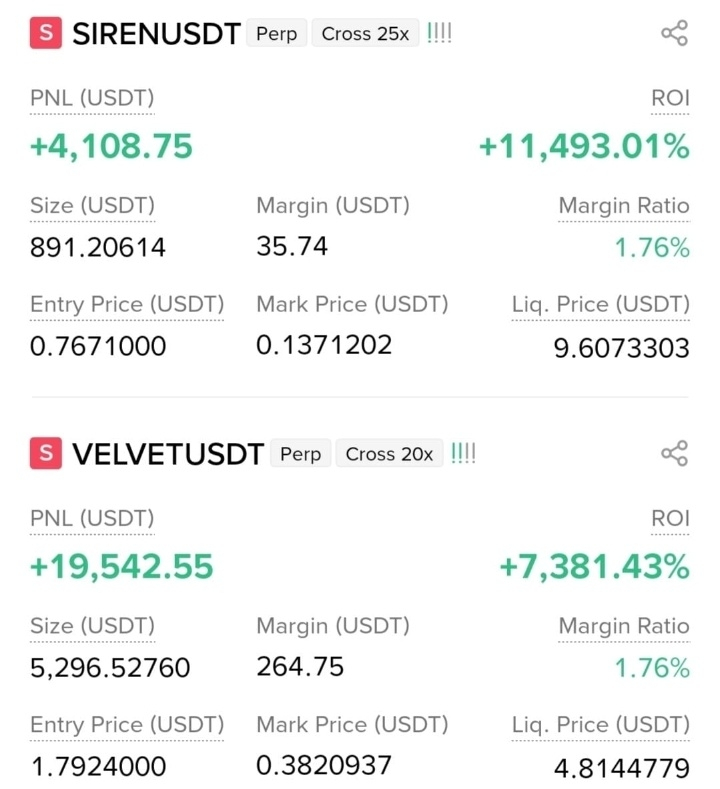Share the VELVETUSDT position
Viewport: 720px width, 789px height.
coord(674,453)
